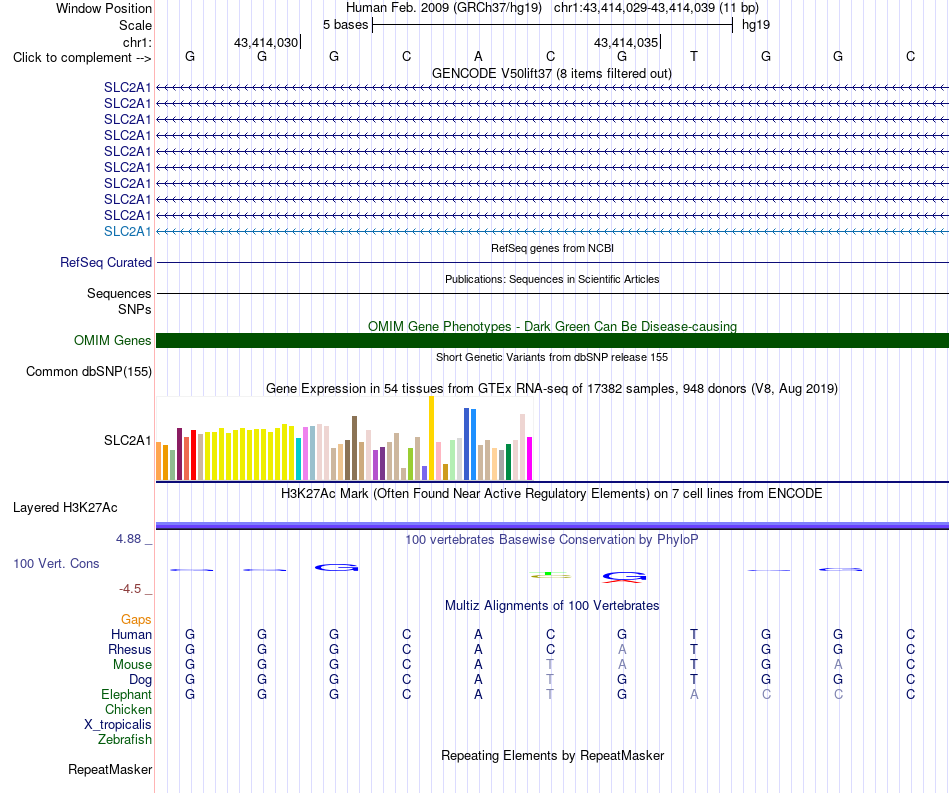The width and height of the screenshot is (950, 793).
Task: Click the RefSeq Curated gene line
Action: (552, 262)
